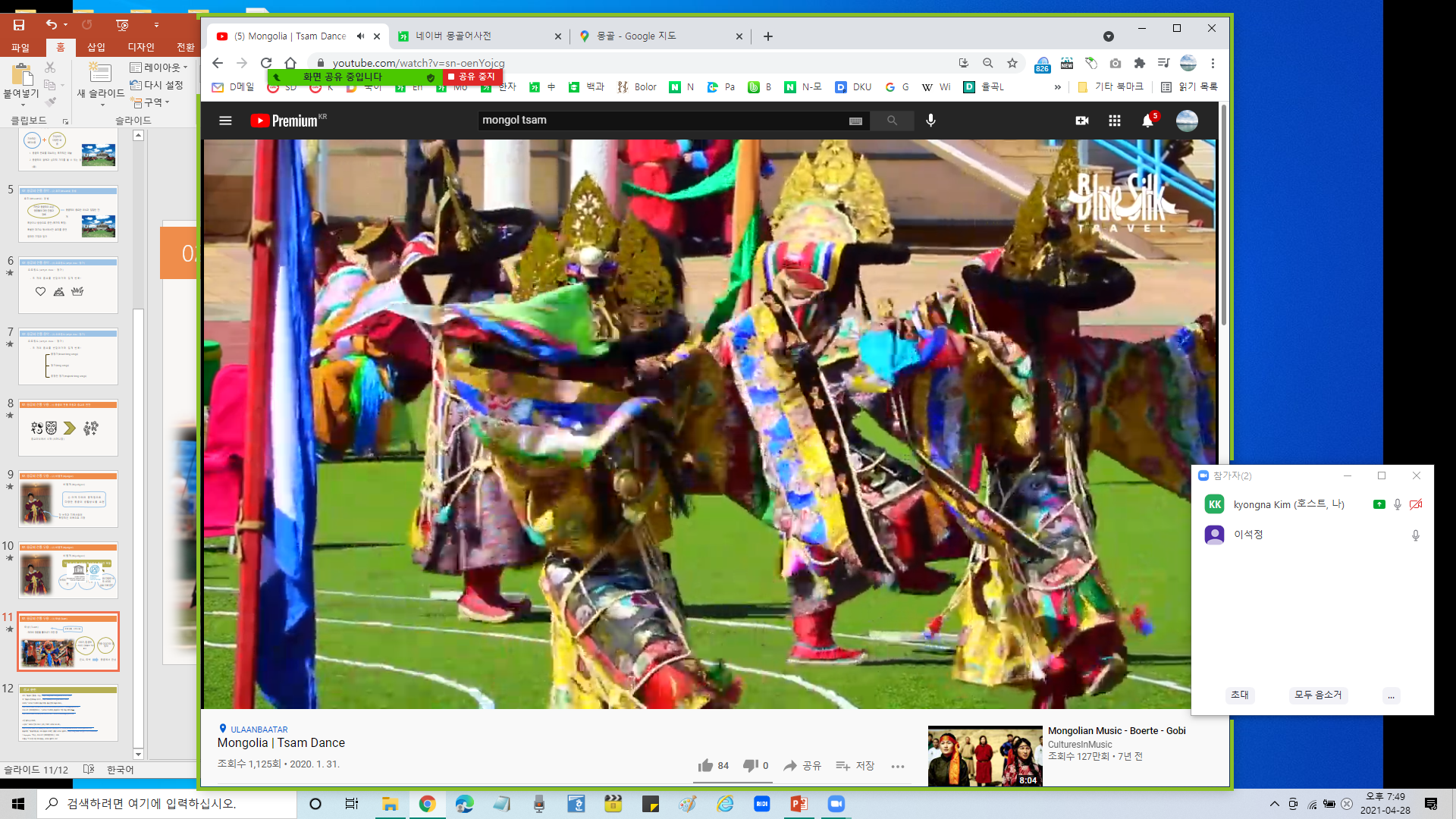Click the slide panel scrollbar down arrow
The image size is (1456, 819).
(138, 754)
